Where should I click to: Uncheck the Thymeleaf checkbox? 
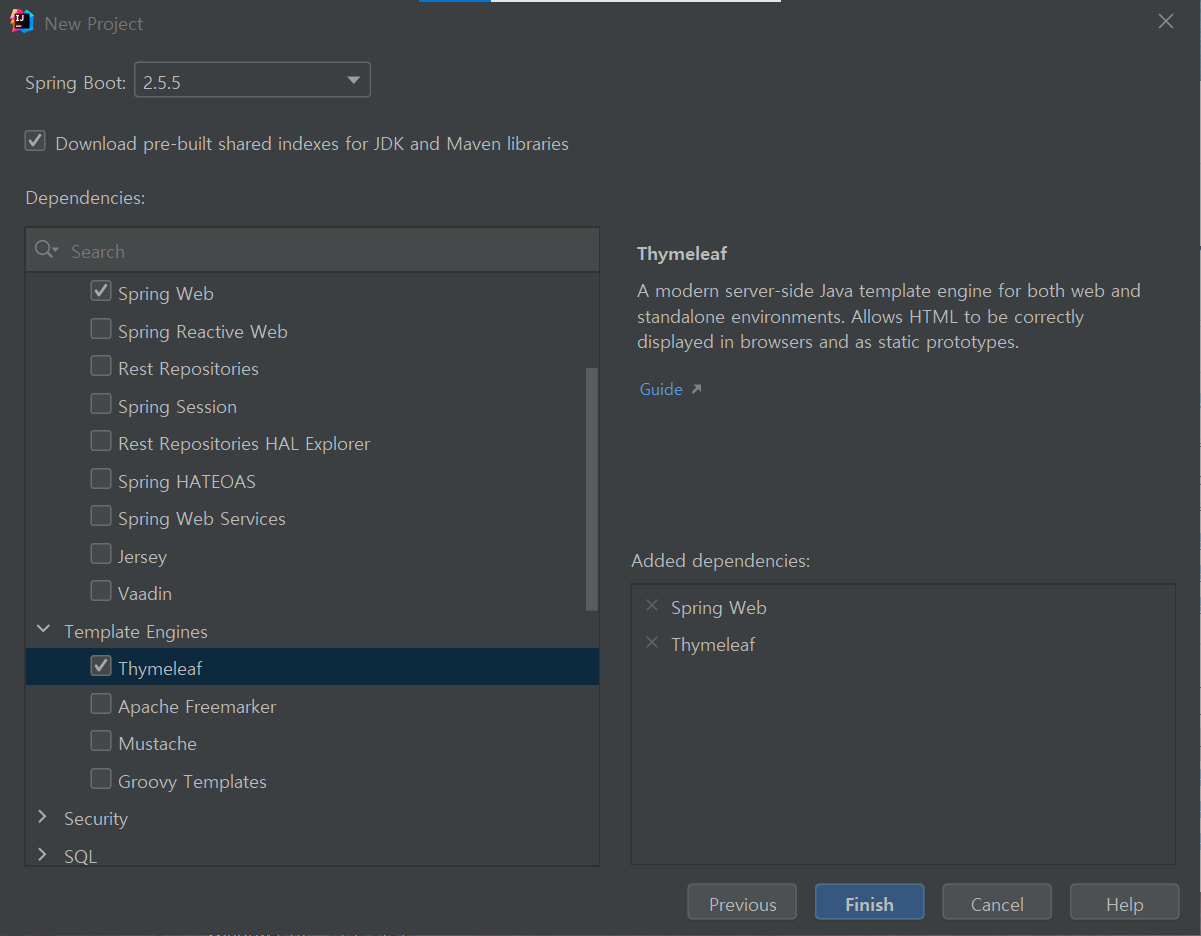pos(101,667)
